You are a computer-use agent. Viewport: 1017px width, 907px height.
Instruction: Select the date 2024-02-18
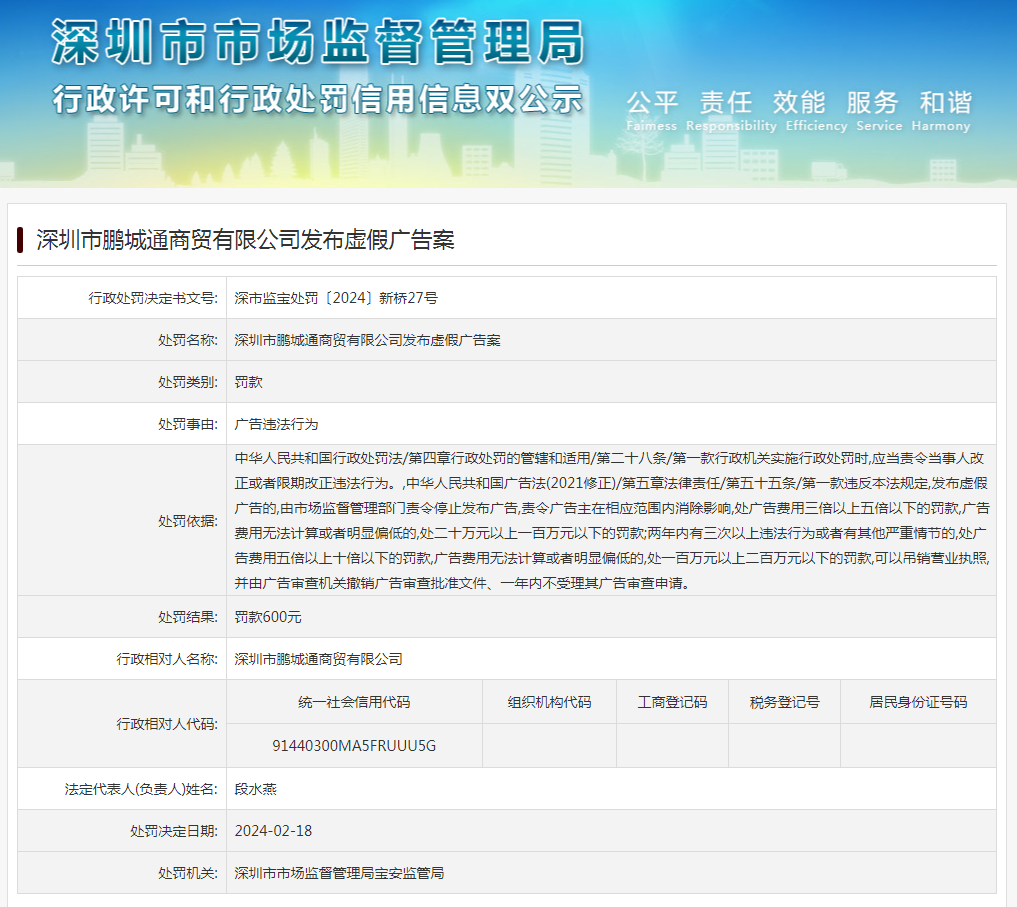click(273, 831)
